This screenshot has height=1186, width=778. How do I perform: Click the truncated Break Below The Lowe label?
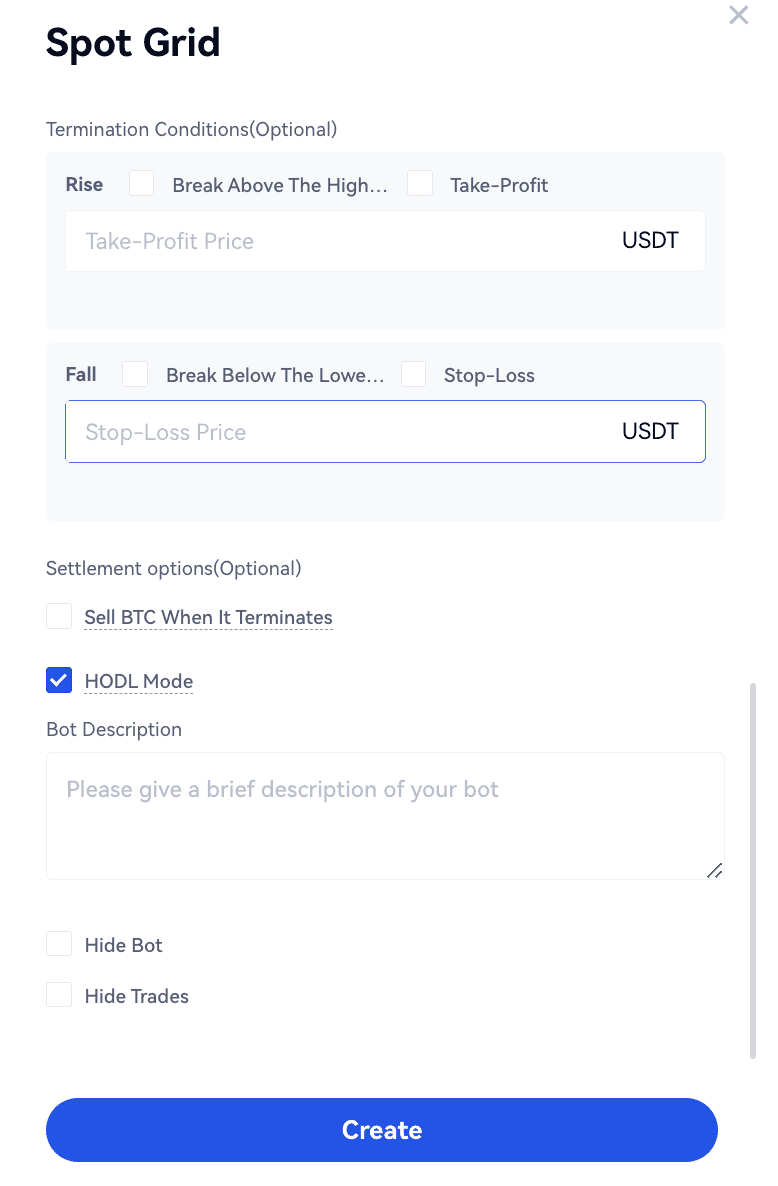coord(275,376)
